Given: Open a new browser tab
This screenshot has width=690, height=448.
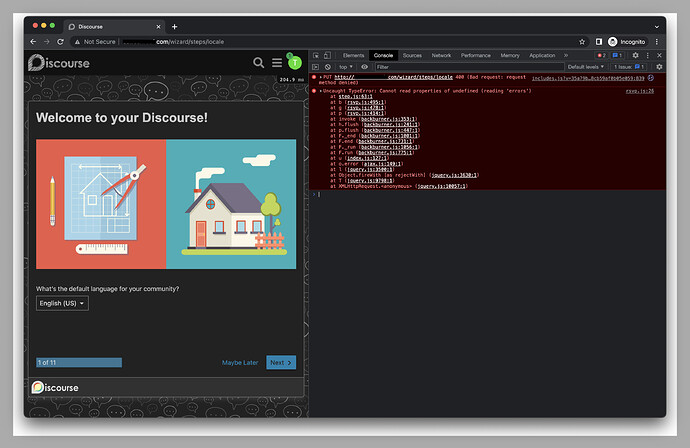Looking at the screenshot, I should pyautogui.click(x=174, y=27).
